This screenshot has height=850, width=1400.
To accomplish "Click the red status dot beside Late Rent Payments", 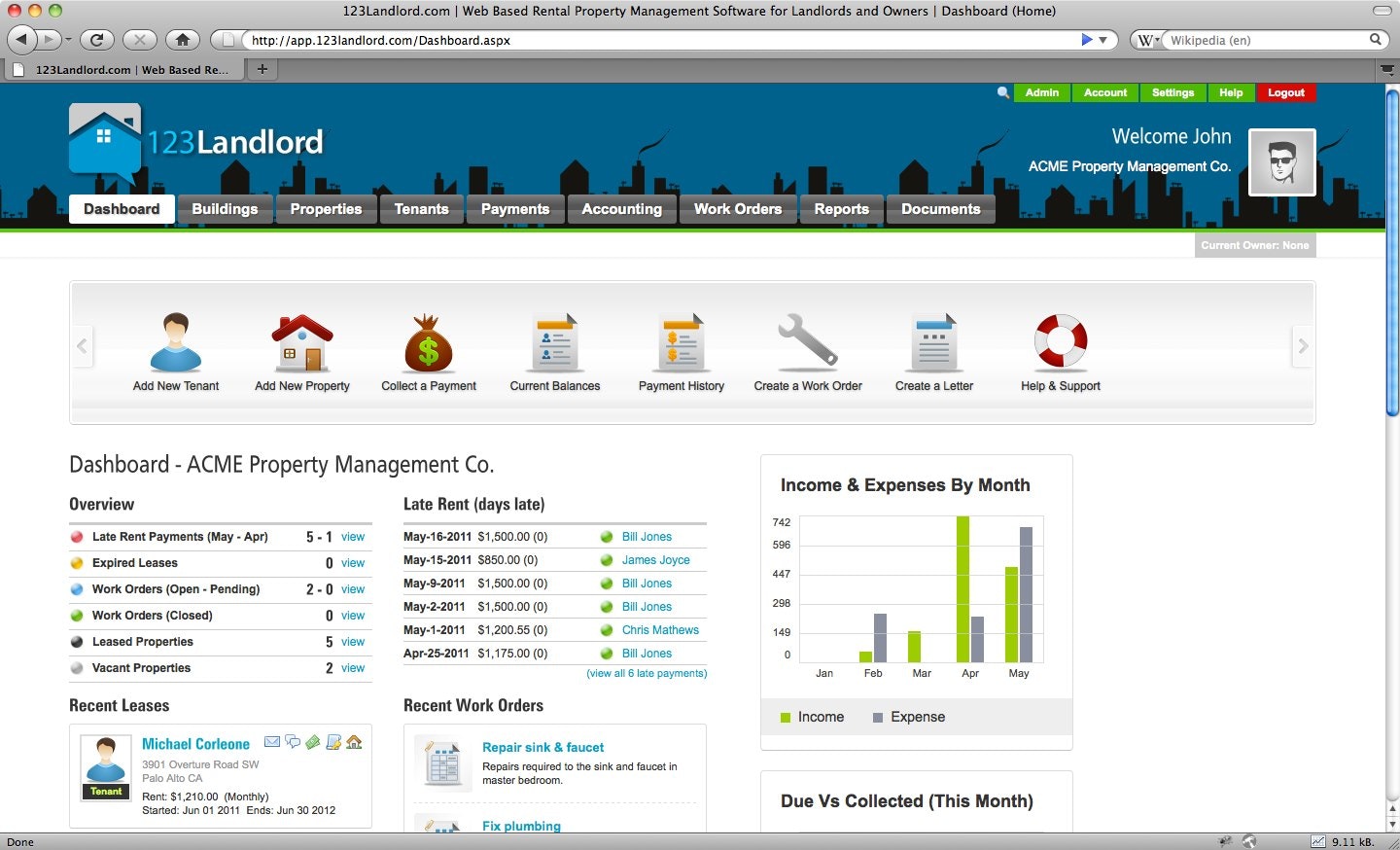I will click(x=77, y=537).
